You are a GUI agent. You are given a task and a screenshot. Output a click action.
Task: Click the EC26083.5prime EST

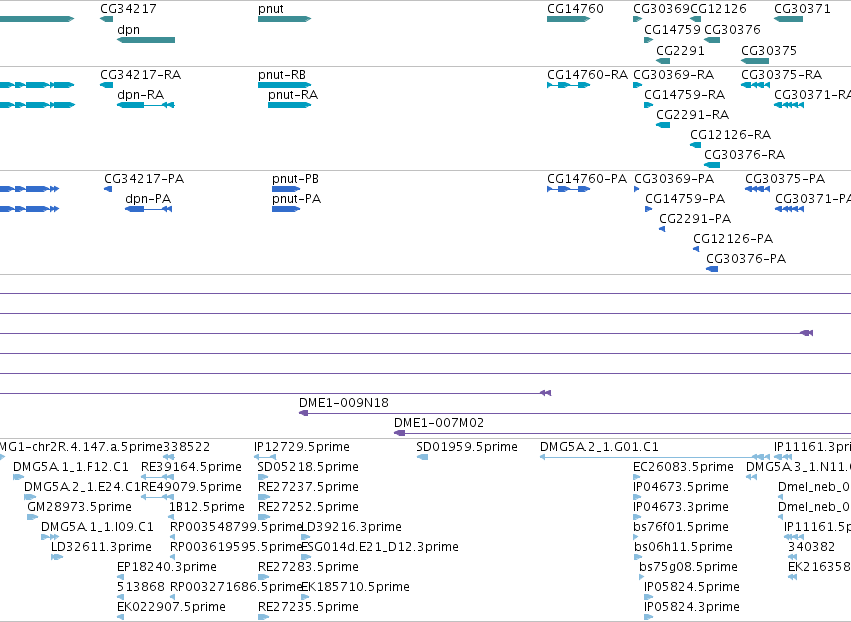[x=637, y=477]
